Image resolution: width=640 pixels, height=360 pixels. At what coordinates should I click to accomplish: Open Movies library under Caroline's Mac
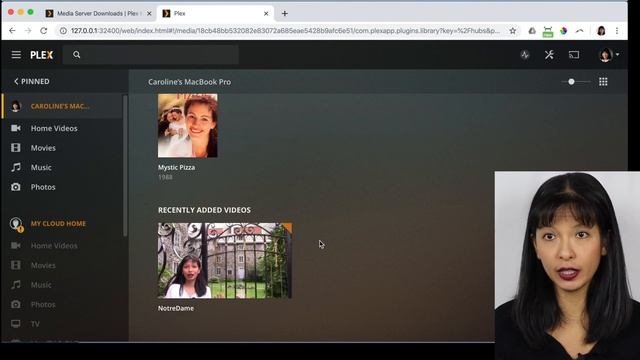click(x=43, y=148)
